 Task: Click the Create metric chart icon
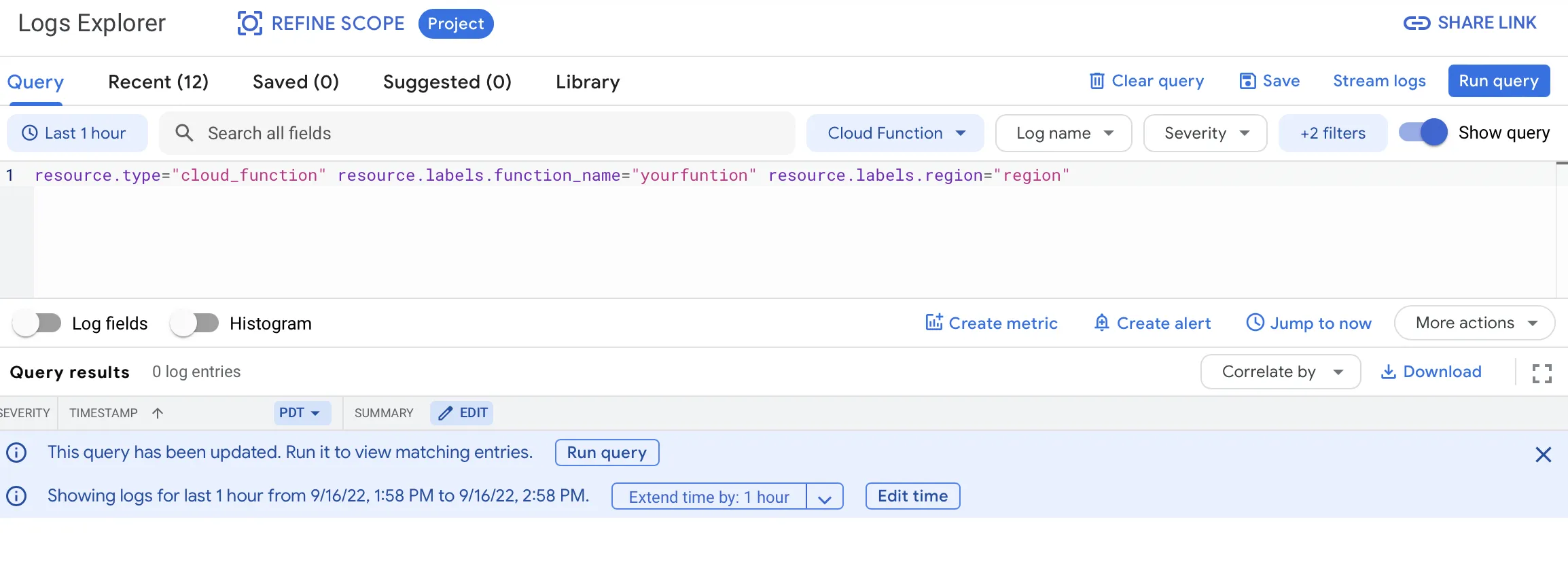(x=934, y=323)
